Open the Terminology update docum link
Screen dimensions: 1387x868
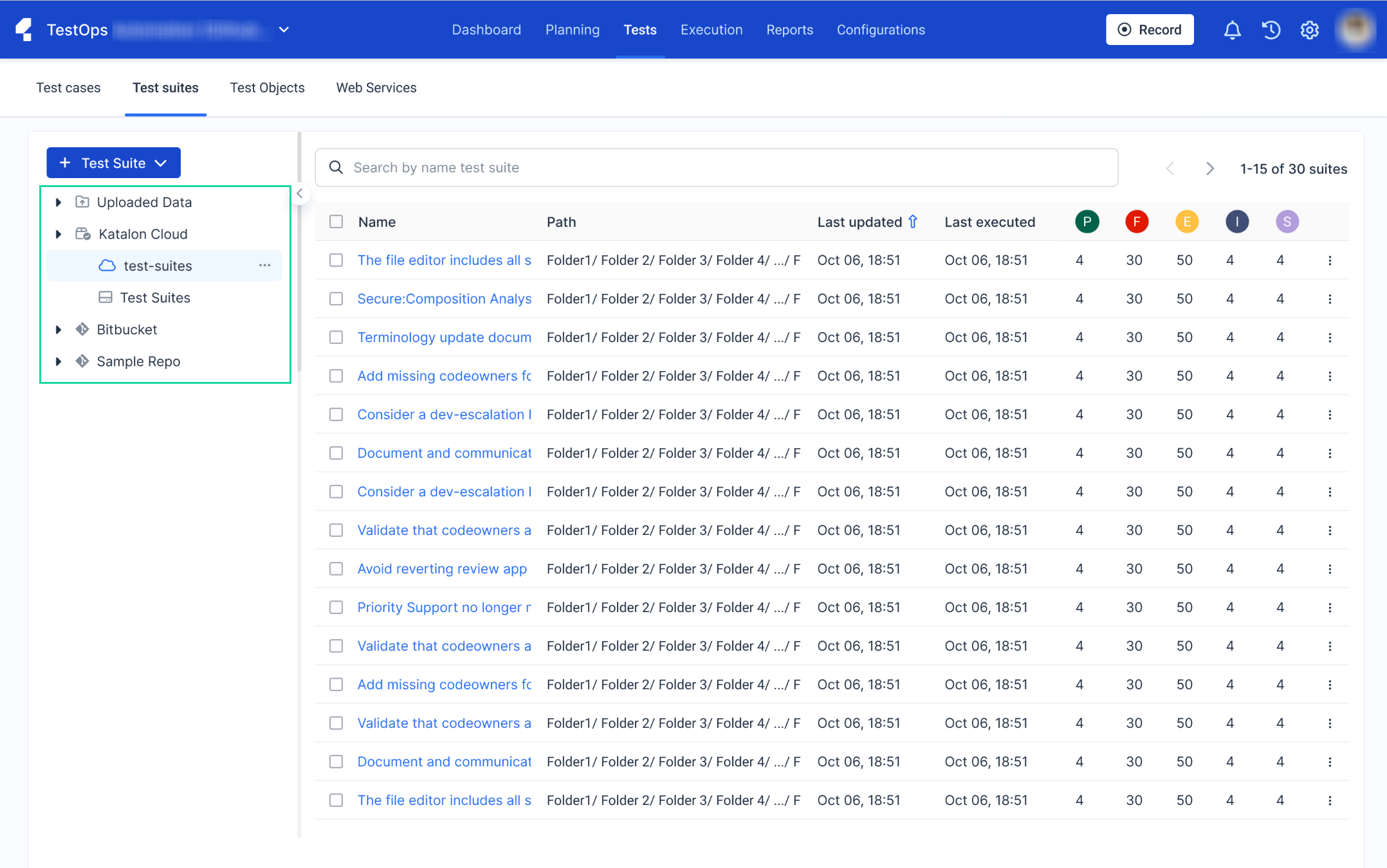(444, 338)
